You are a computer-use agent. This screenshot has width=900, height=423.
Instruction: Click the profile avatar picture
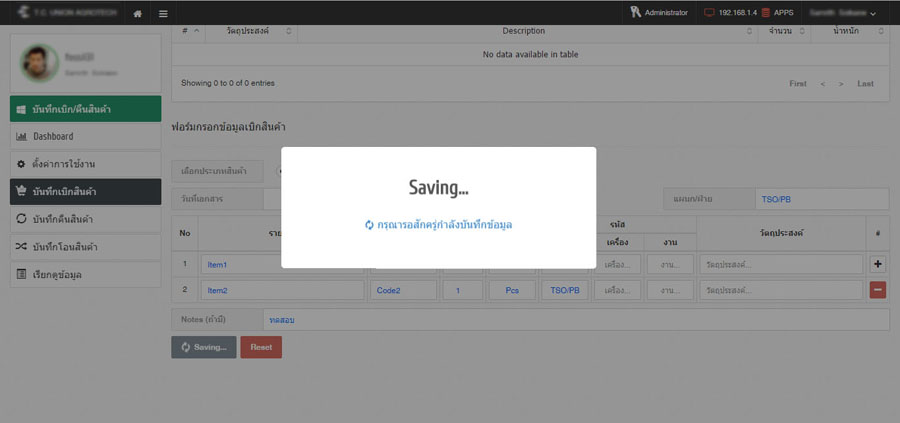tap(40, 63)
